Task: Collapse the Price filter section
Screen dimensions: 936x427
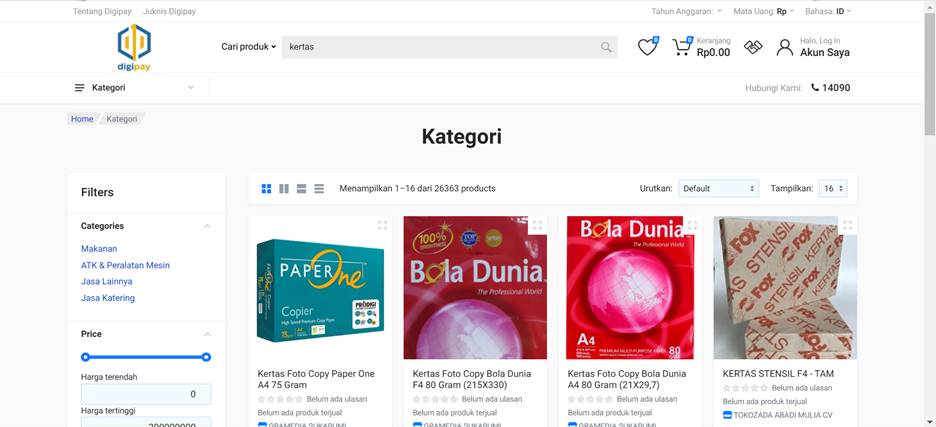Action: pos(207,334)
